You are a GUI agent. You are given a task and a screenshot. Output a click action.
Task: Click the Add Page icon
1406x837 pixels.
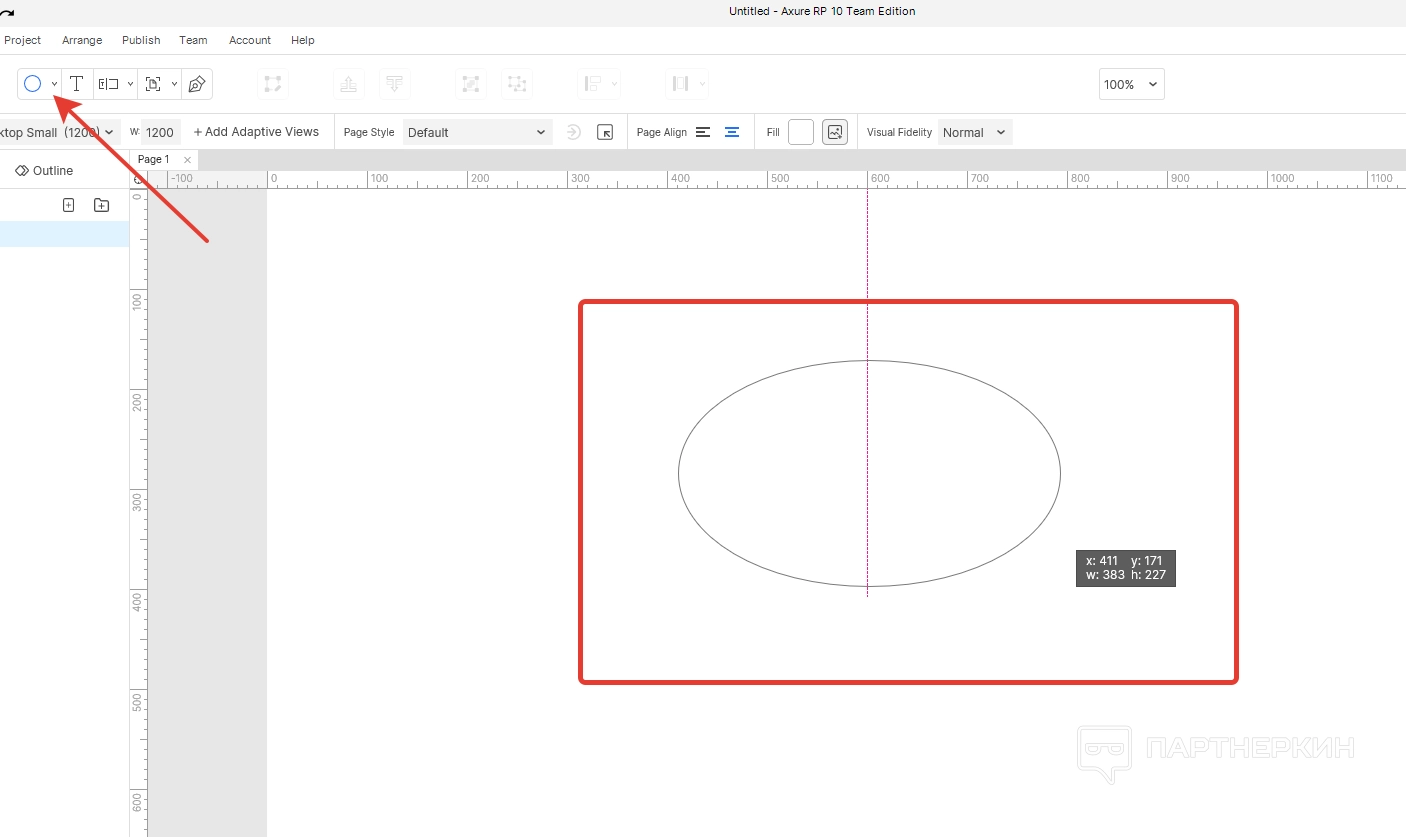coord(68,205)
